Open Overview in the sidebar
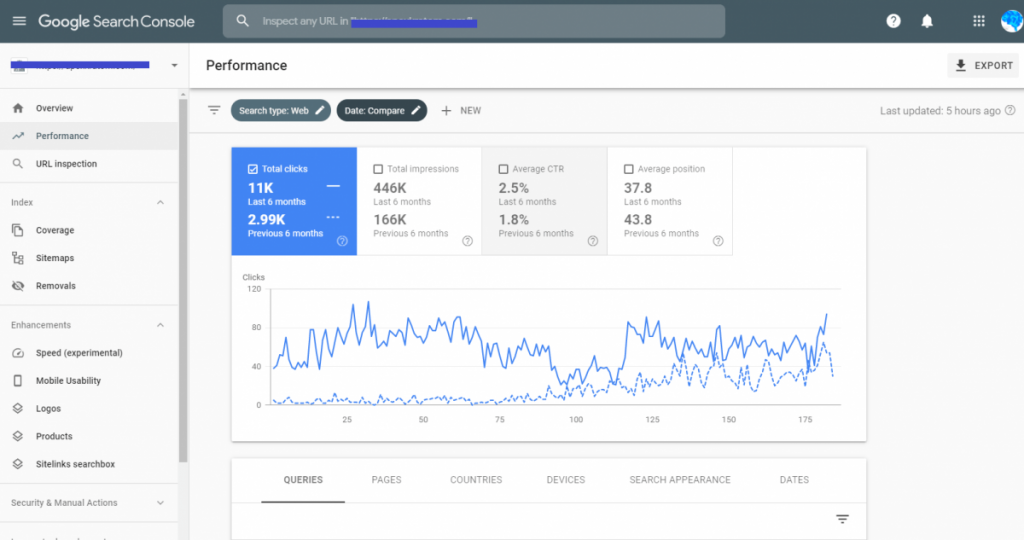1024x540 pixels. click(x=89, y=108)
